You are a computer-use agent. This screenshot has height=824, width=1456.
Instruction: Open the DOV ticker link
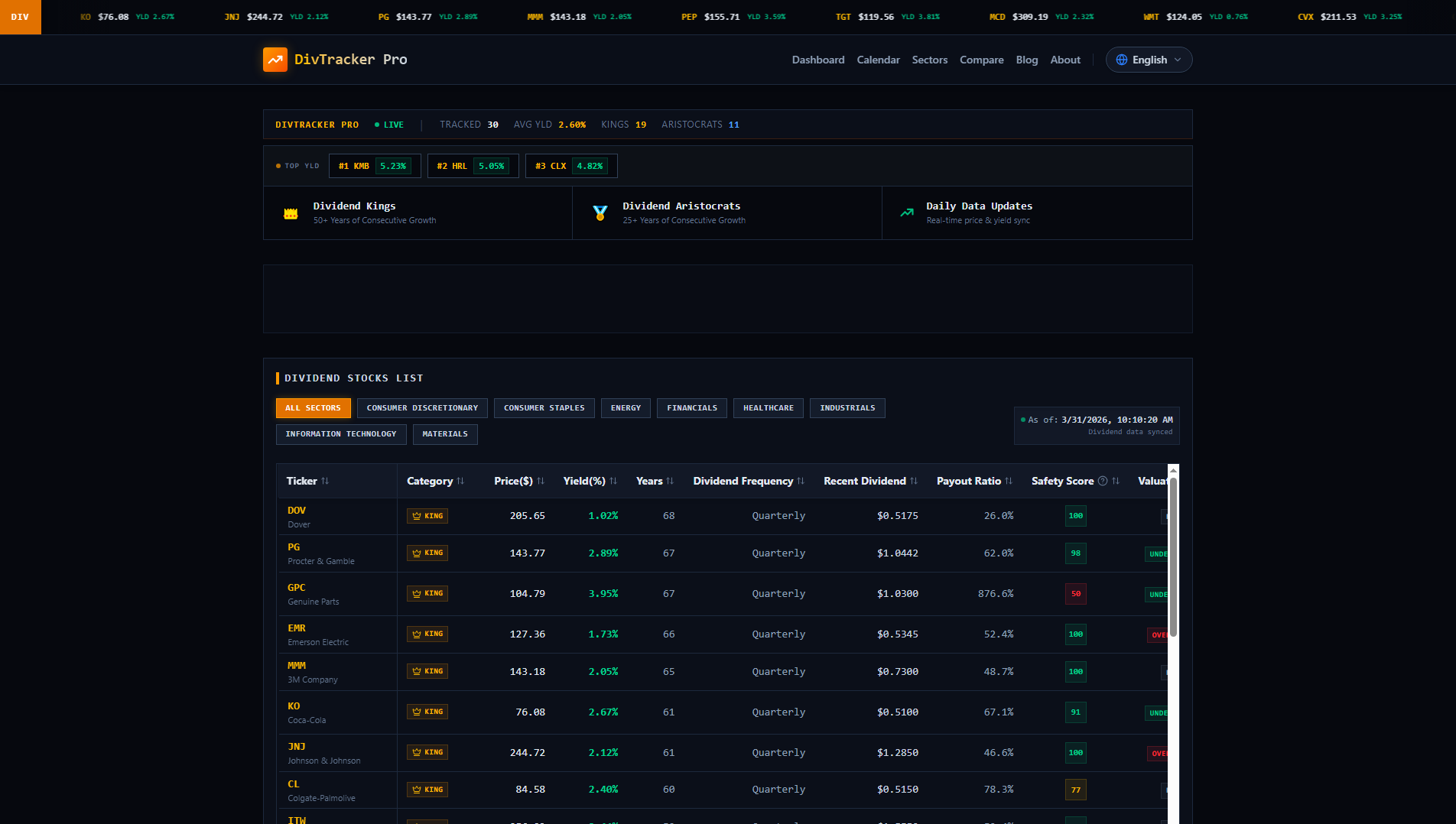pyautogui.click(x=297, y=511)
